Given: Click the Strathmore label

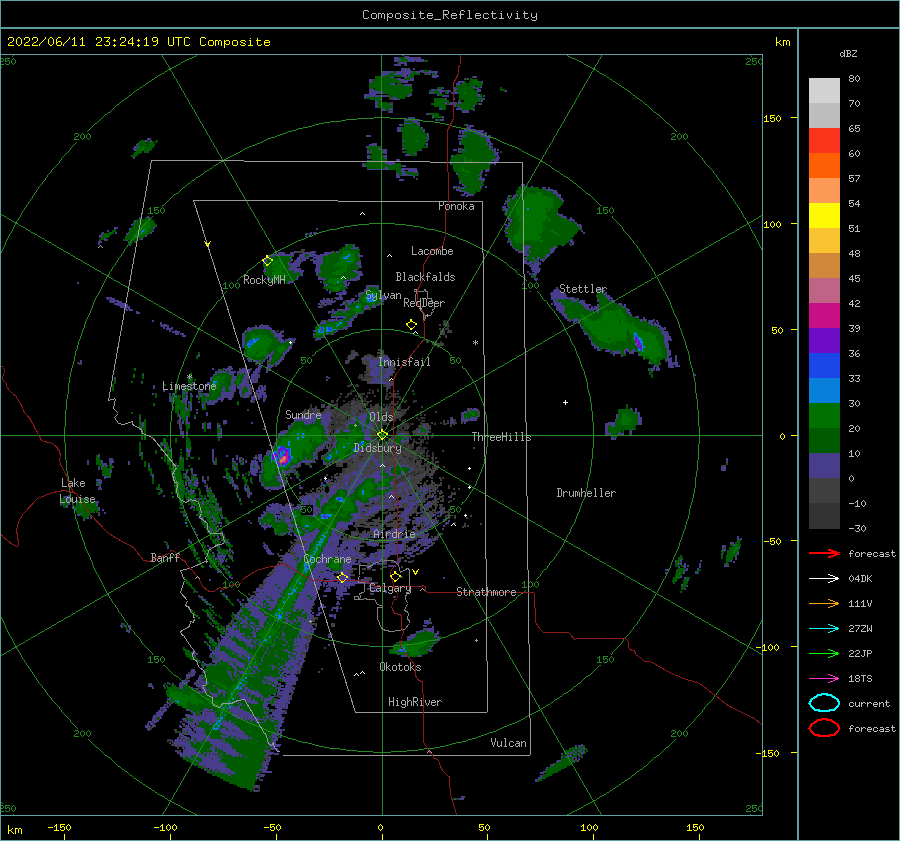Looking at the screenshot, I should point(486,592).
